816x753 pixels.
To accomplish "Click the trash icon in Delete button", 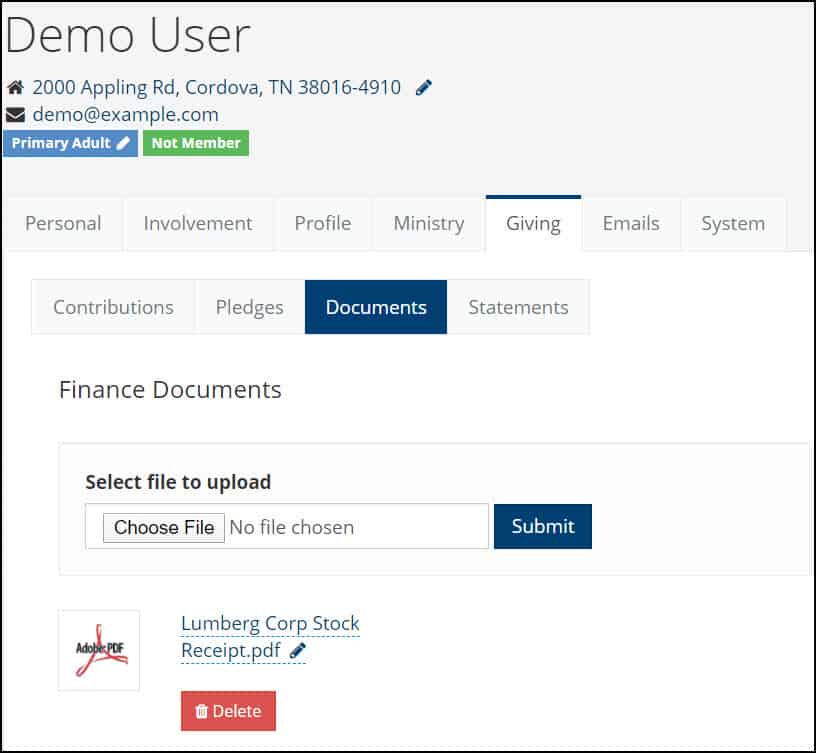I will pos(201,711).
